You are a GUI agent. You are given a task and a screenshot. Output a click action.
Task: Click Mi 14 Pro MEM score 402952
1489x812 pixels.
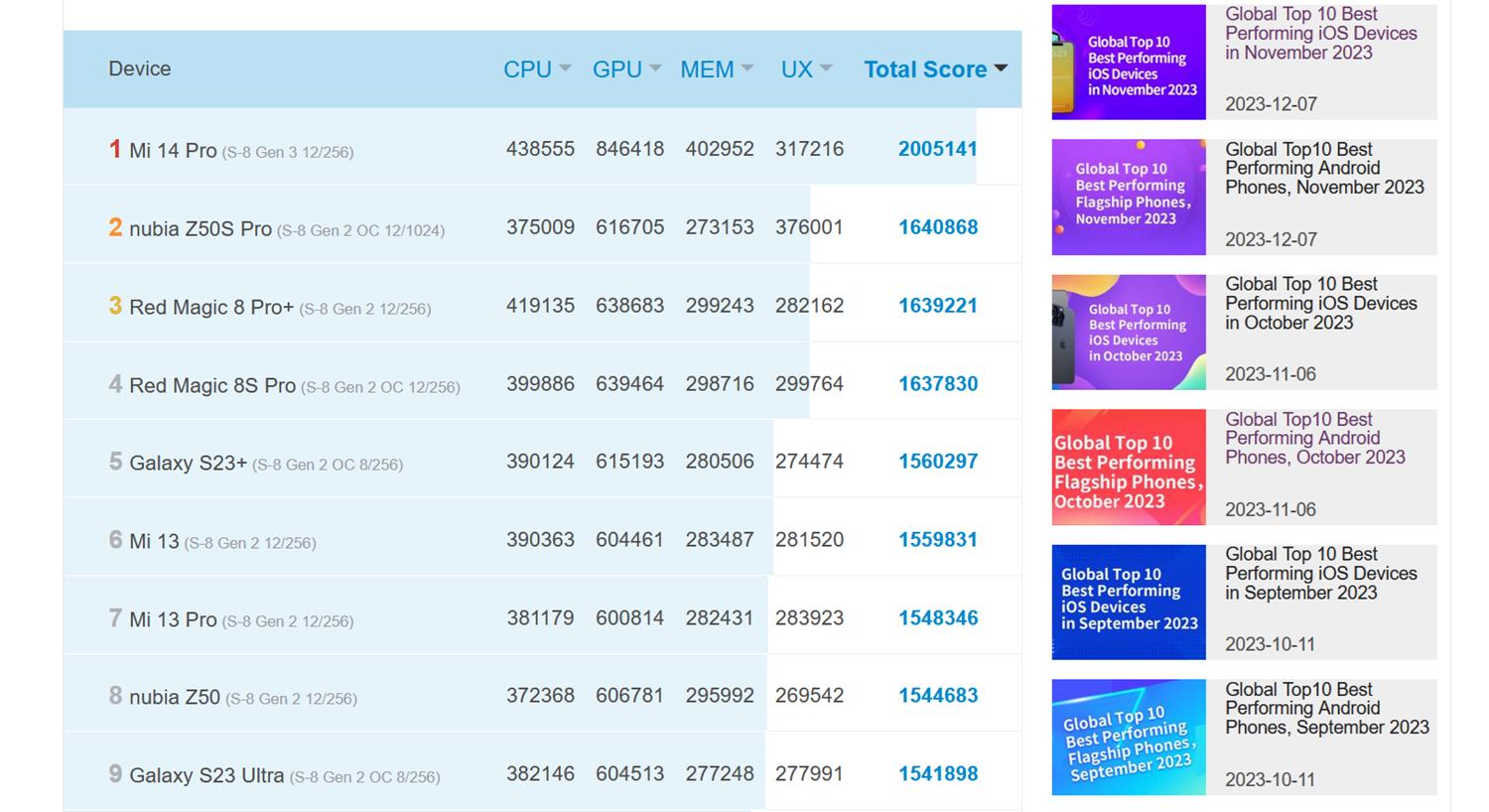(x=720, y=149)
